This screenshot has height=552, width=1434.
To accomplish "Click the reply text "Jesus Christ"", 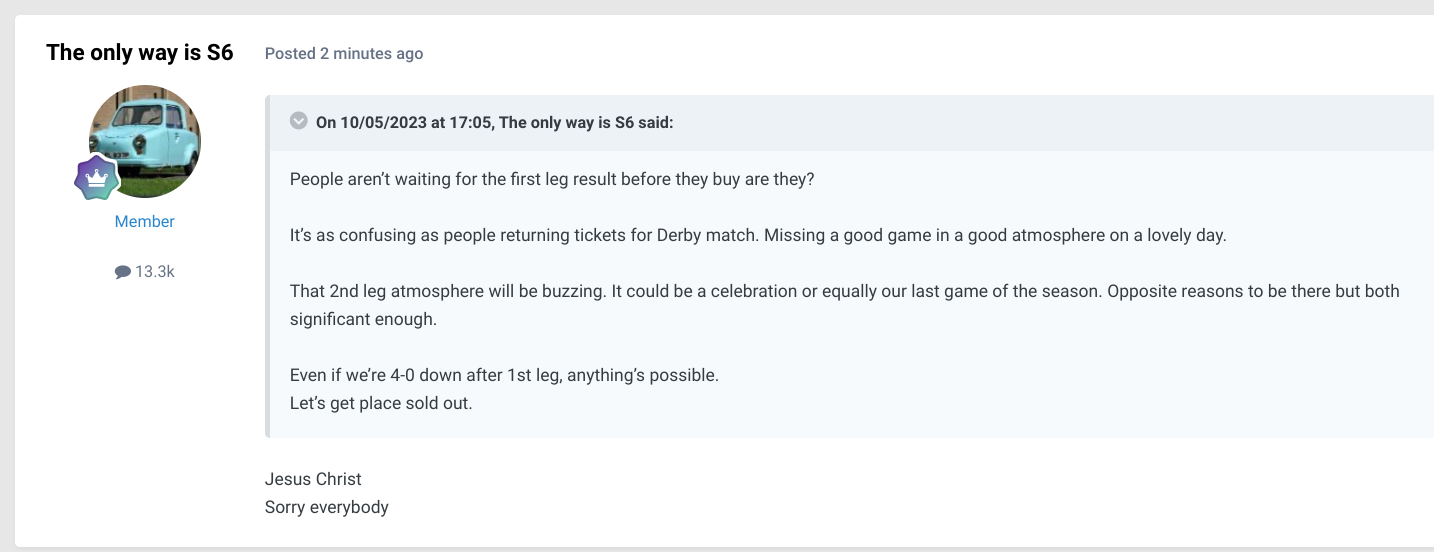I will point(313,479).
